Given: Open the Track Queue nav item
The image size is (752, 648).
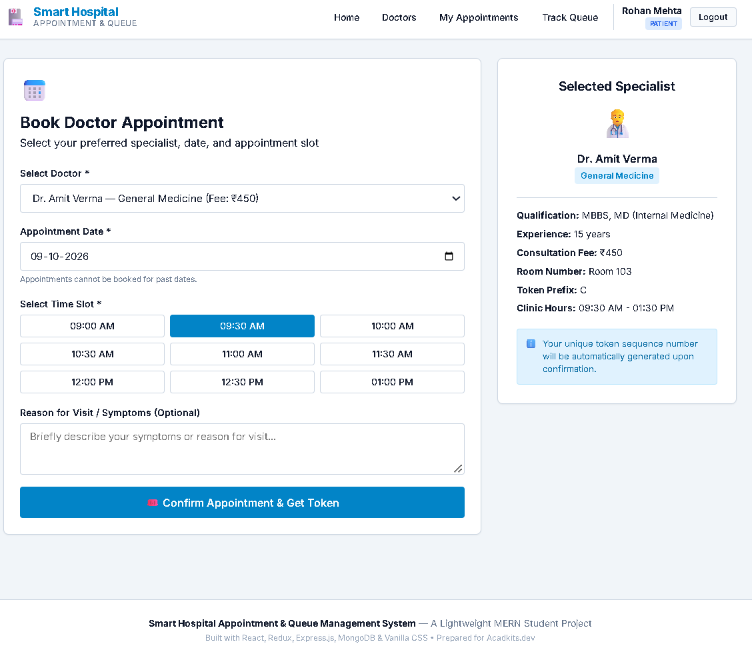Looking at the screenshot, I should click(570, 17).
